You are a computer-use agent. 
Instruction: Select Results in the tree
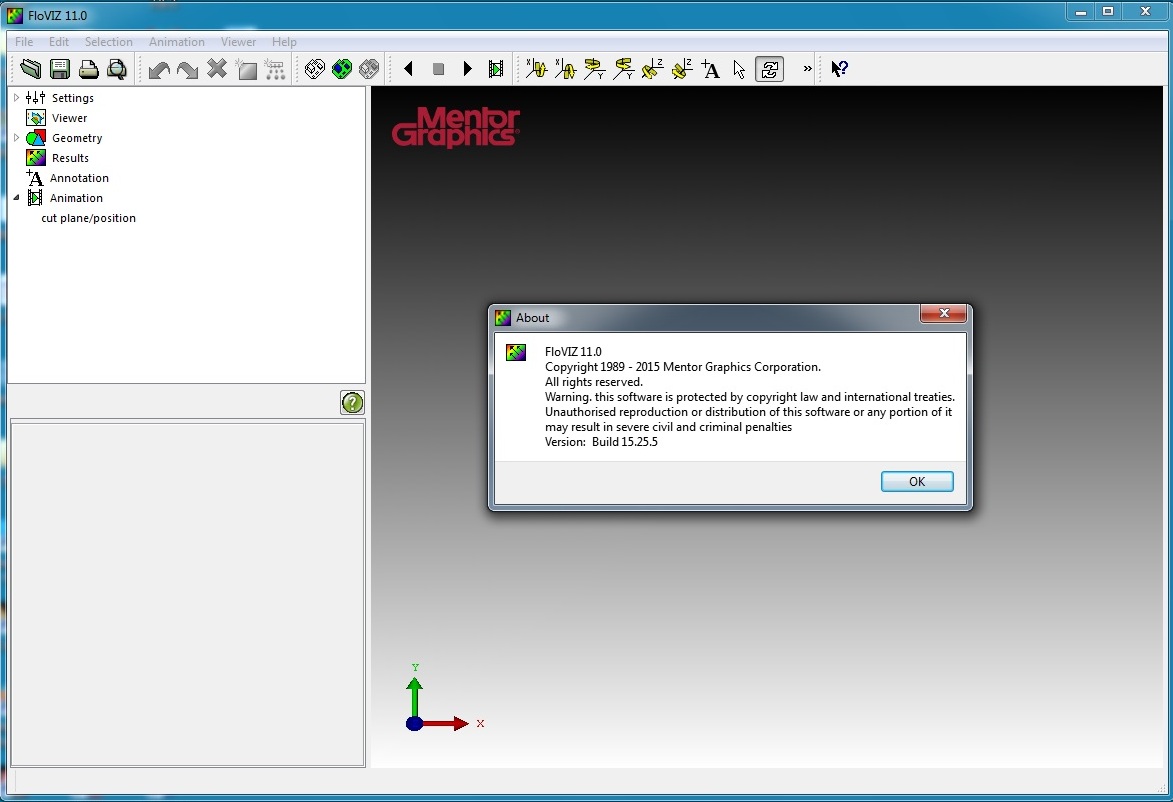(70, 159)
